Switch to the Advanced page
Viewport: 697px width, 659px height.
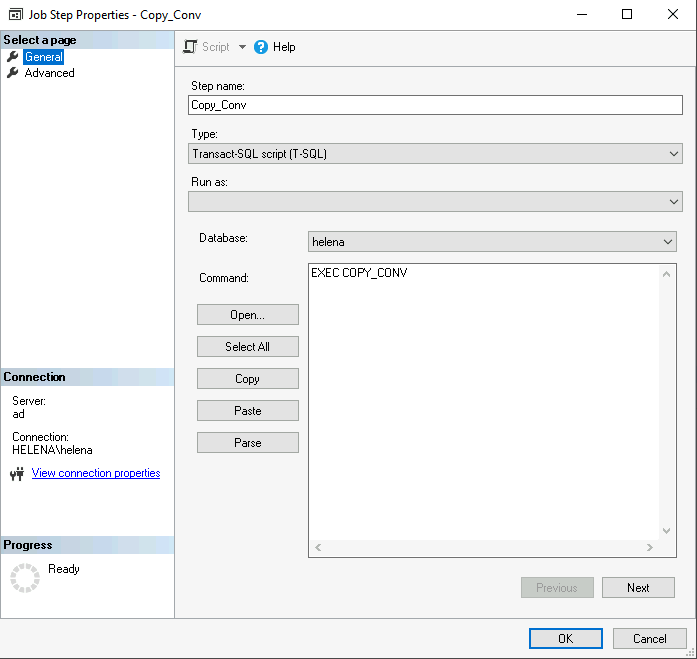pos(49,73)
